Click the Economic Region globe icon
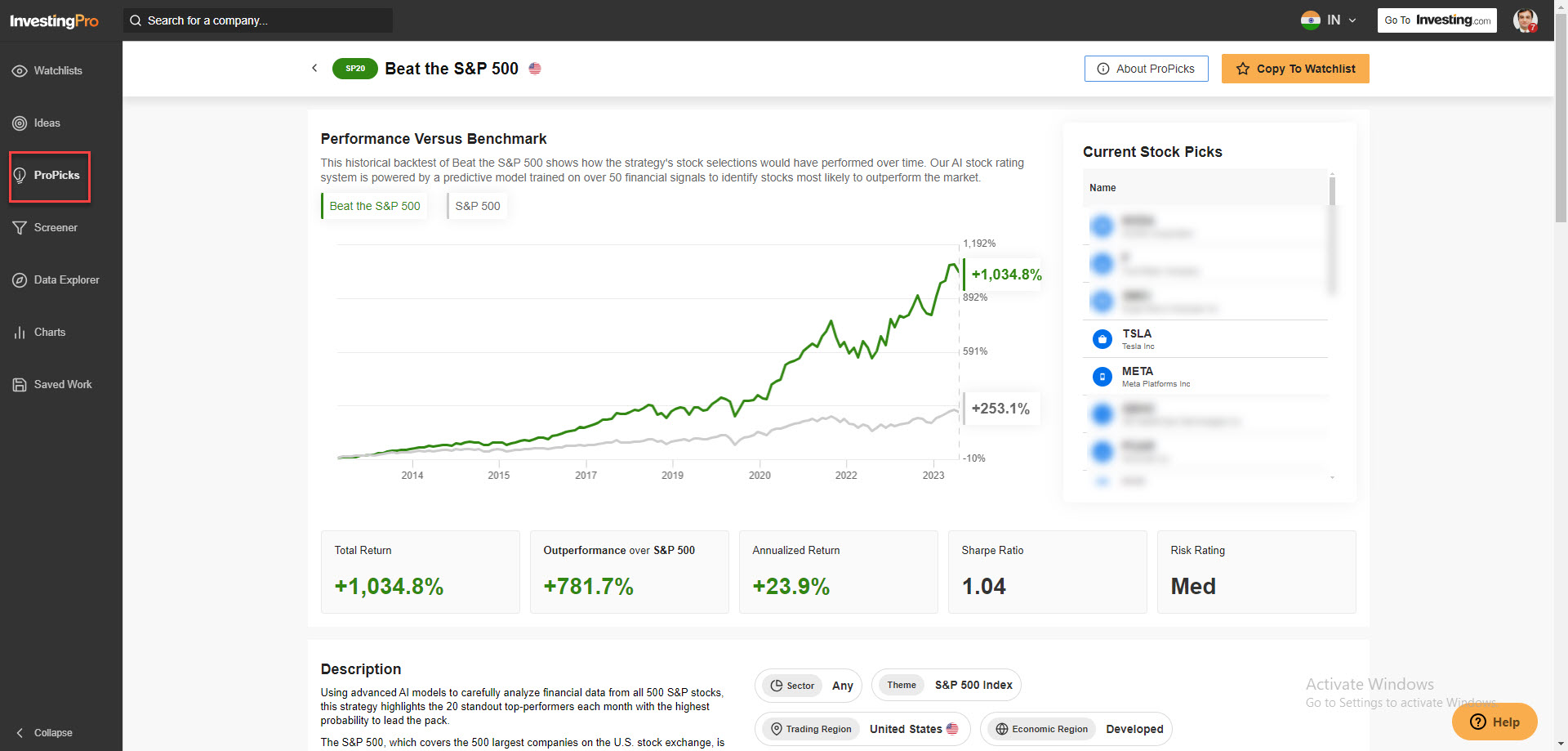Image resolution: width=1568 pixels, height=751 pixels. 1002,729
